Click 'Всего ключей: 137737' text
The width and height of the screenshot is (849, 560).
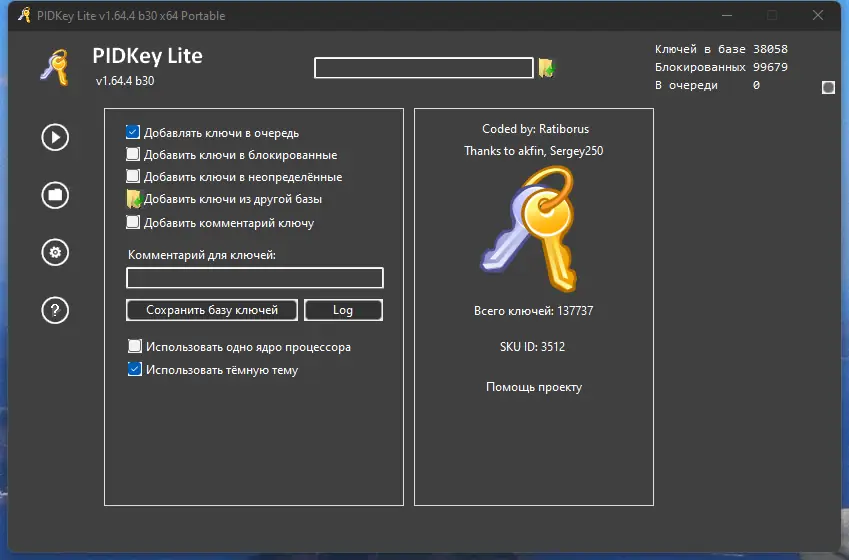coord(533,311)
